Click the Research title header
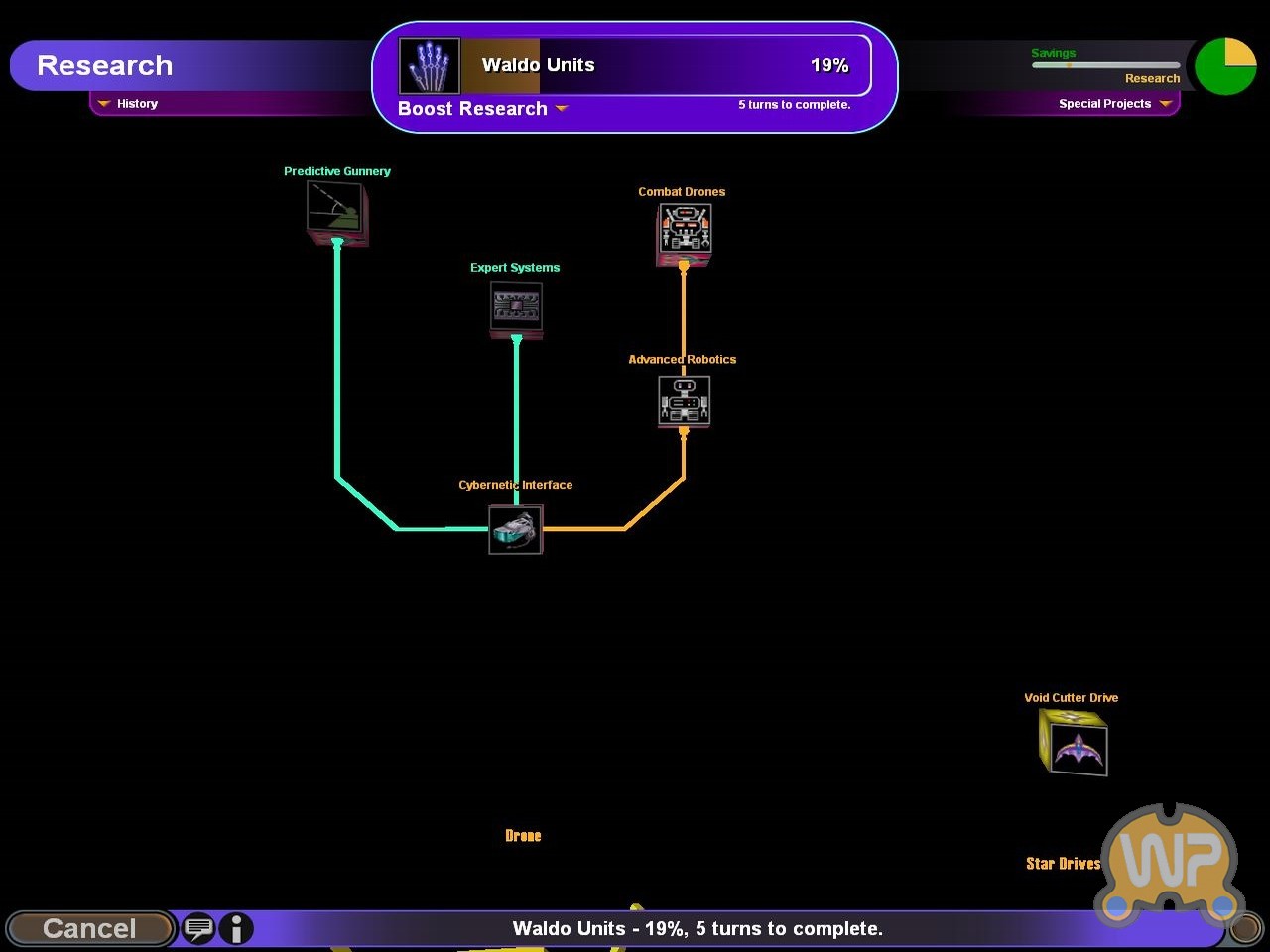The width and height of the screenshot is (1270, 952). (105, 65)
